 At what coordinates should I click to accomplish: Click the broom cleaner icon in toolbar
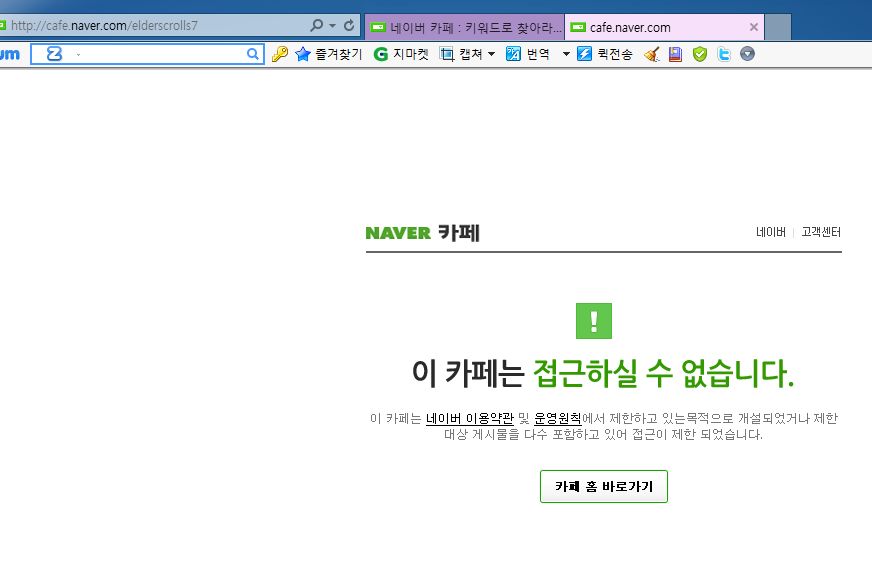(652, 54)
